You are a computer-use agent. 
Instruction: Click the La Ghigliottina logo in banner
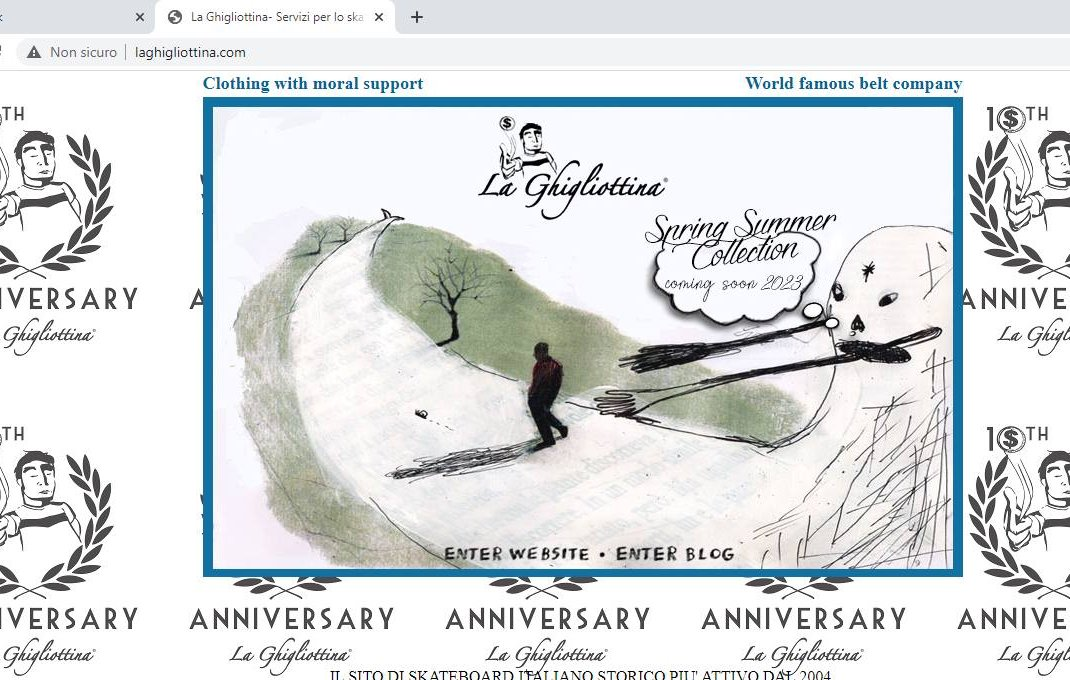(571, 168)
